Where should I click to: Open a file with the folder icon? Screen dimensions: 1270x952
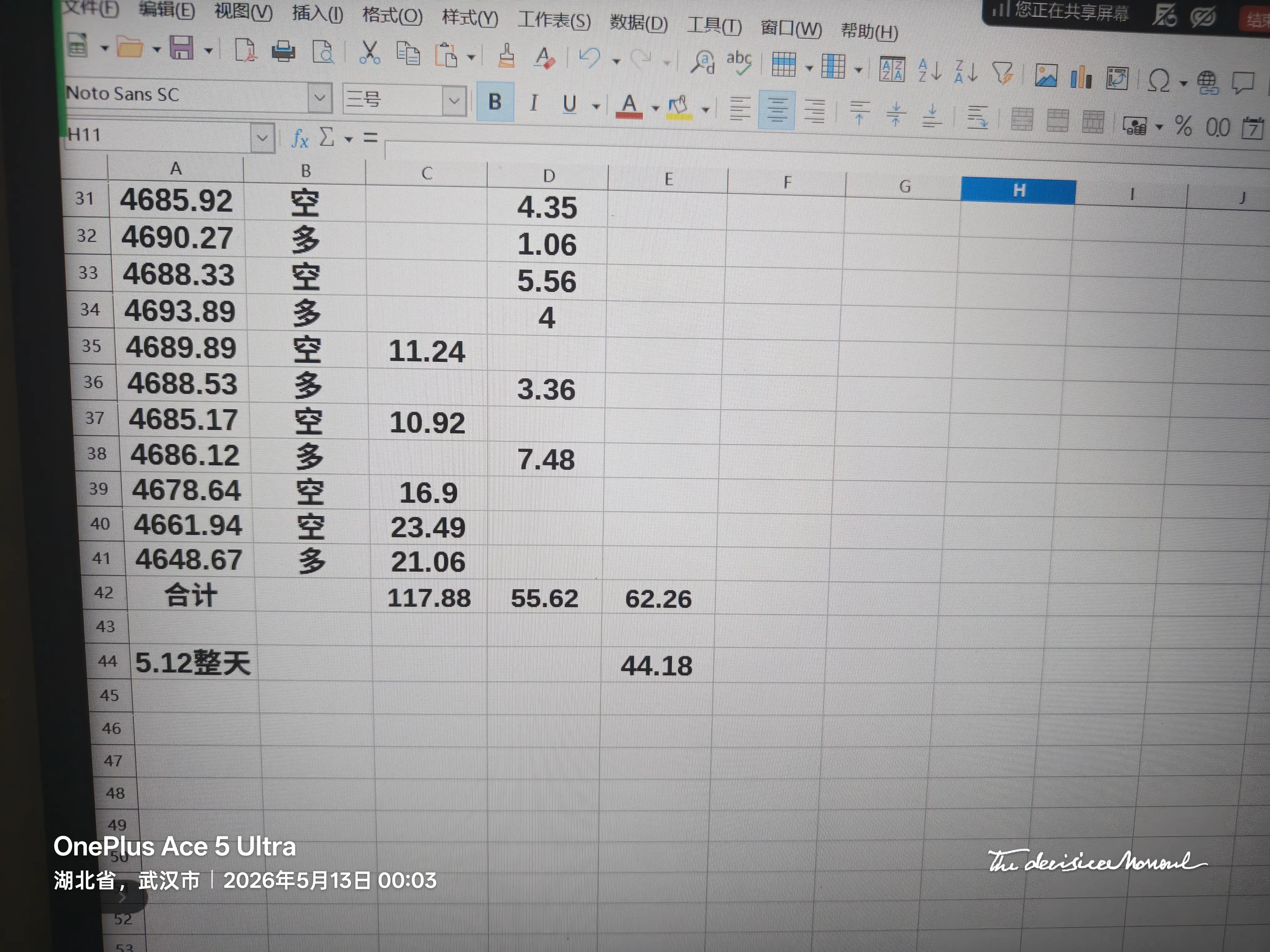click(130, 47)
